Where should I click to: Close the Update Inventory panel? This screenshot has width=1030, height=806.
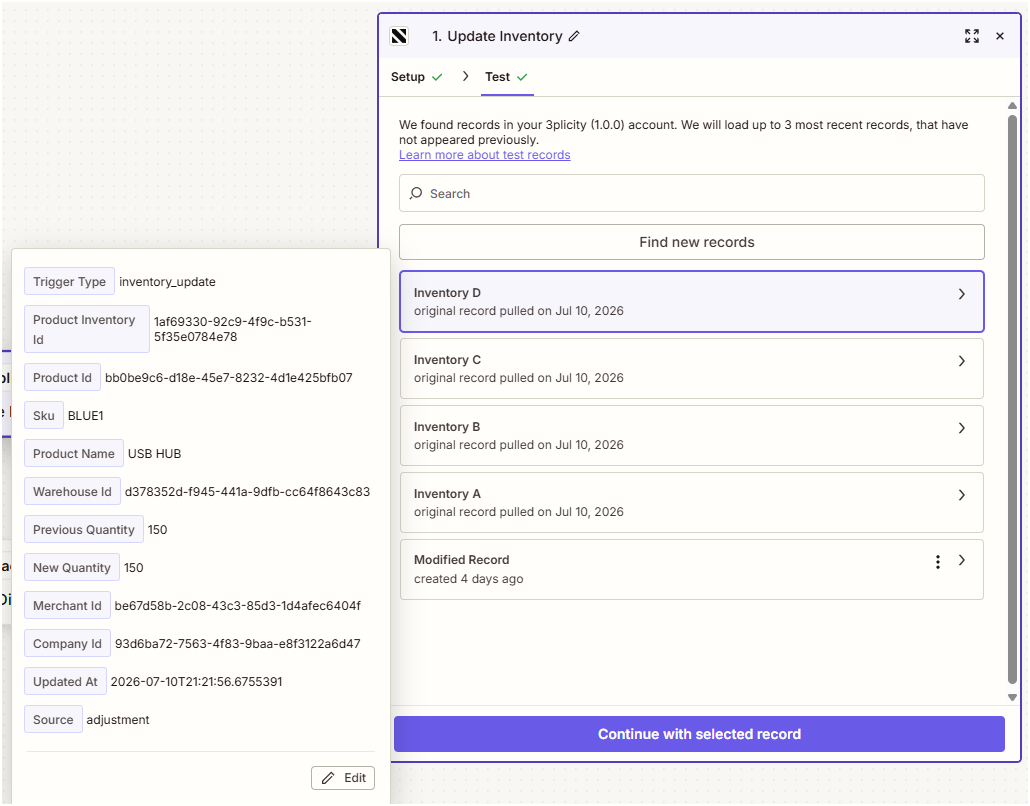(x=1000, y=36)
